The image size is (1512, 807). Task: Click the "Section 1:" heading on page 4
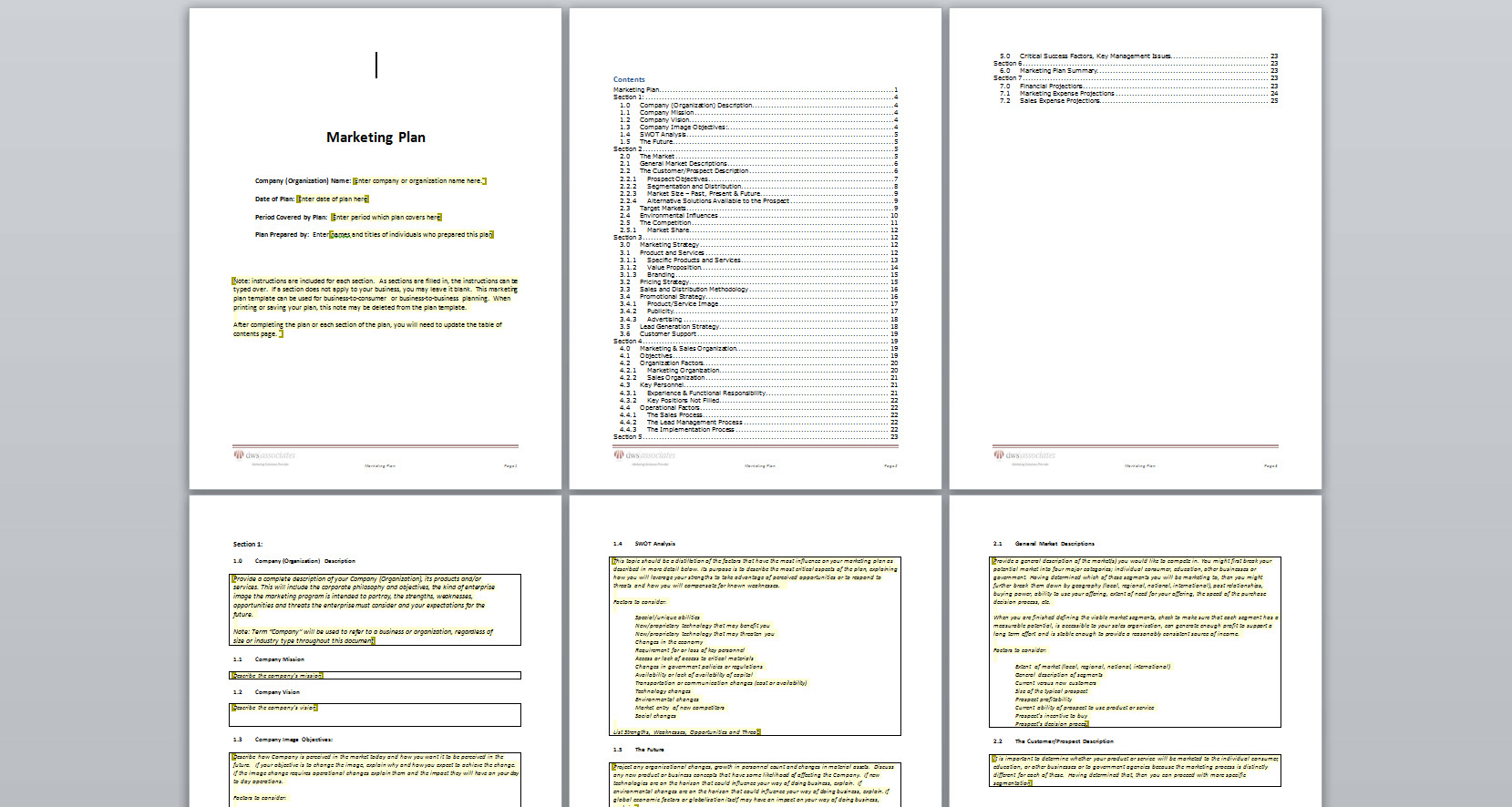[247, 545]
